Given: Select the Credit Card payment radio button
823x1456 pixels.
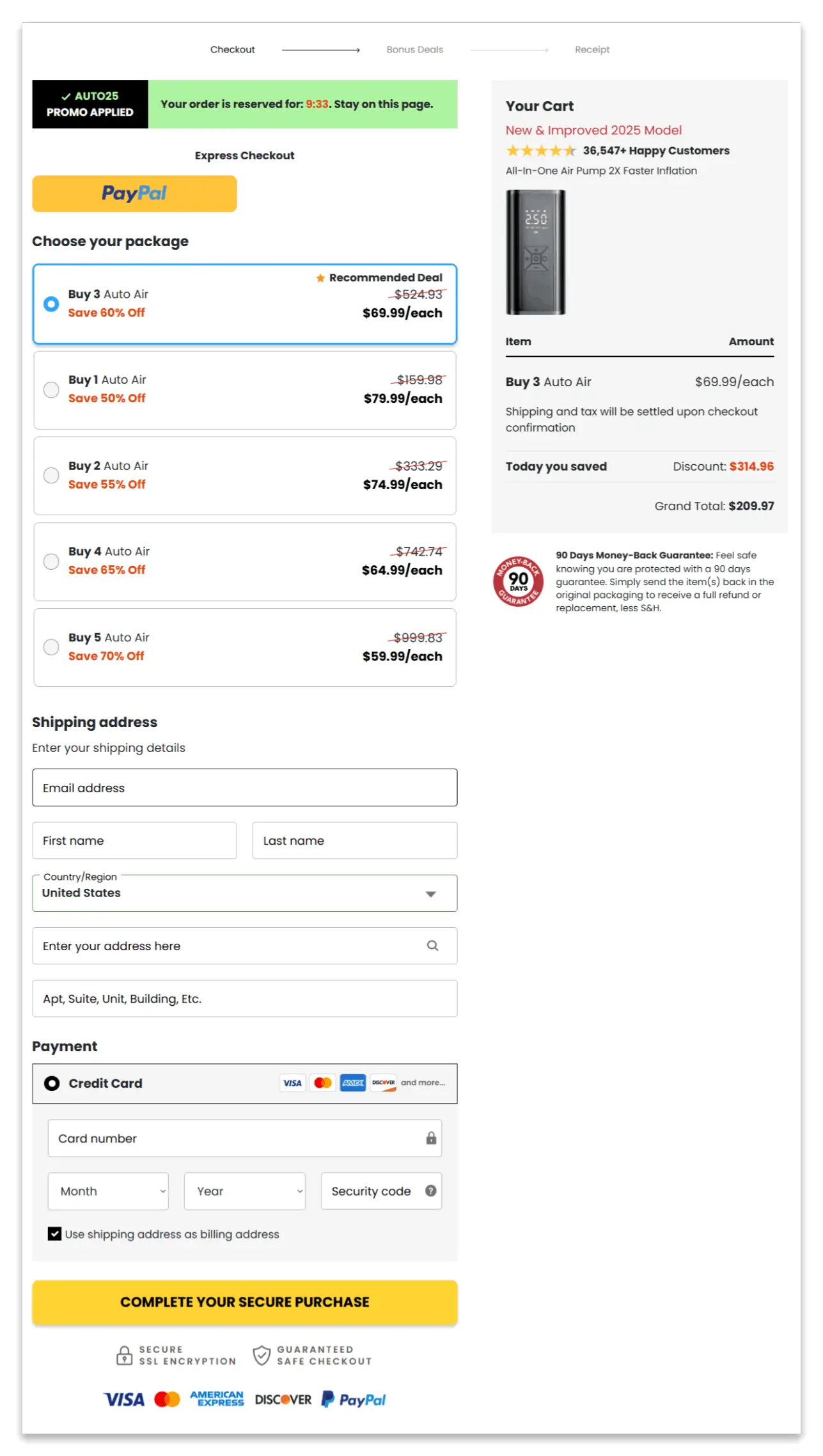Looking at the screenshot, I should pos(52,1083).
